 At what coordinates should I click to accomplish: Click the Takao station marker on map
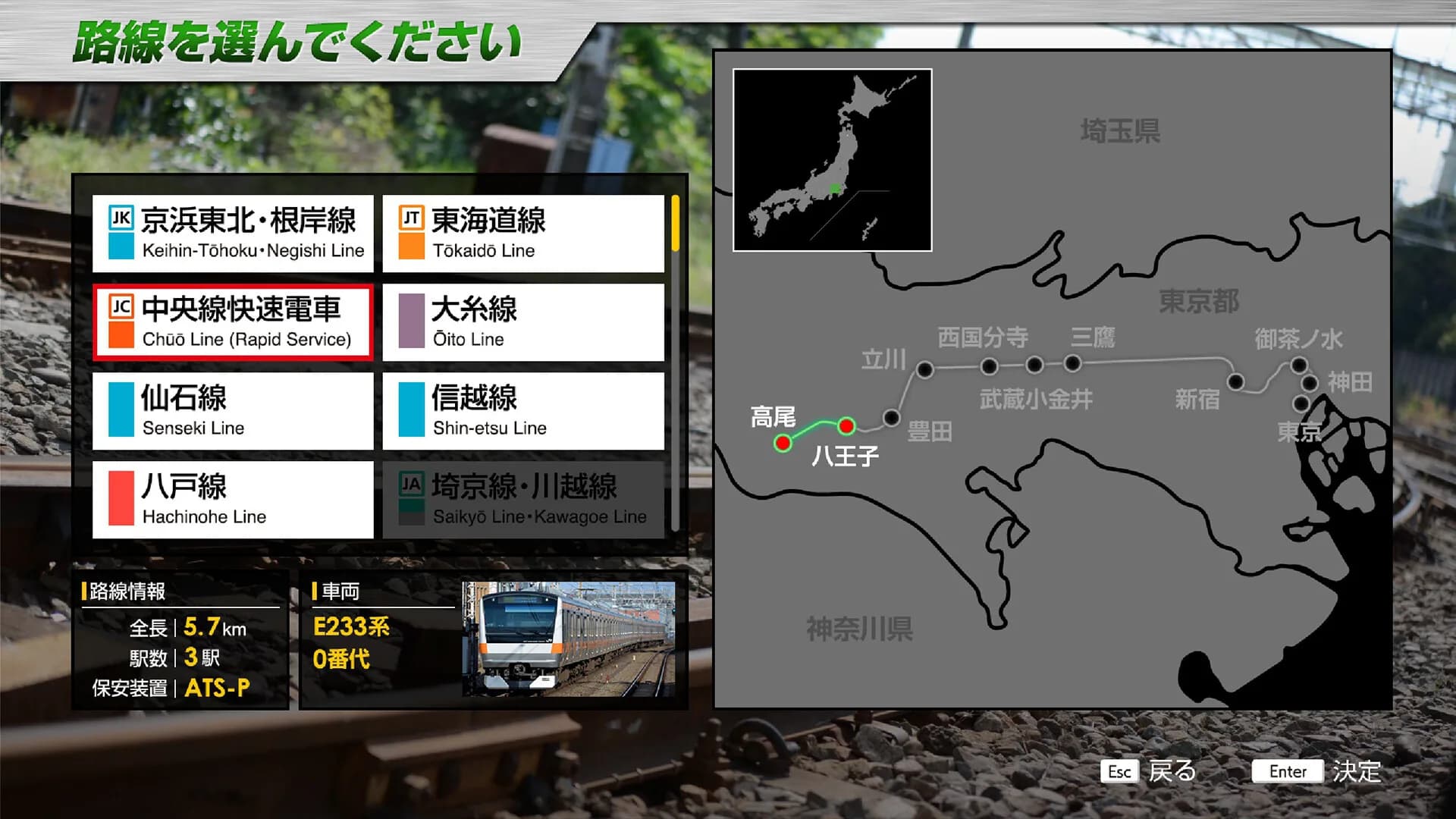(783, 442)
